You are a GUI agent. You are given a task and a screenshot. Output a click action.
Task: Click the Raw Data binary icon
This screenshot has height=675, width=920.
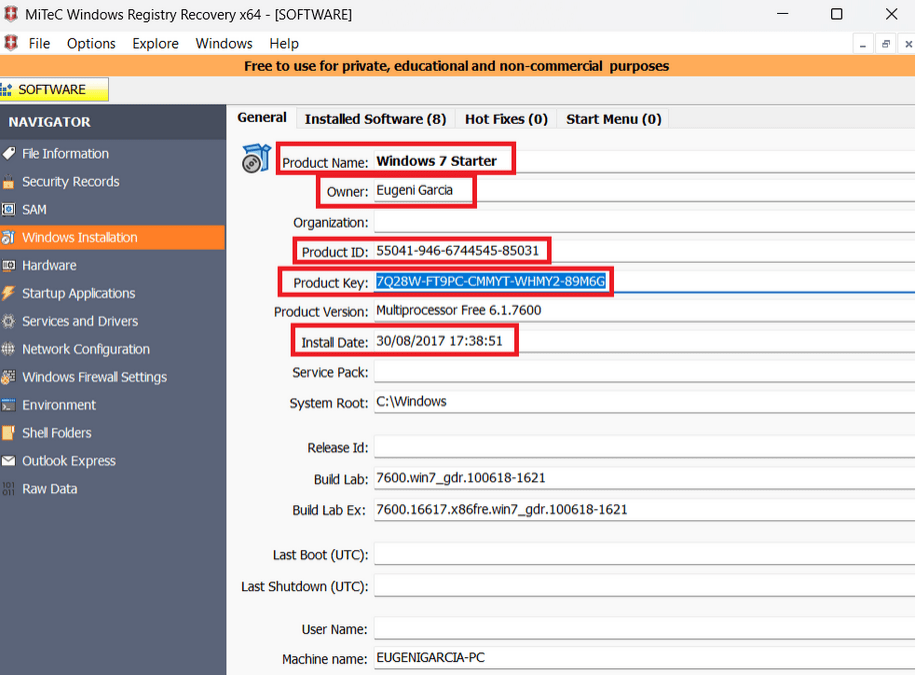[x=8, y=488]
